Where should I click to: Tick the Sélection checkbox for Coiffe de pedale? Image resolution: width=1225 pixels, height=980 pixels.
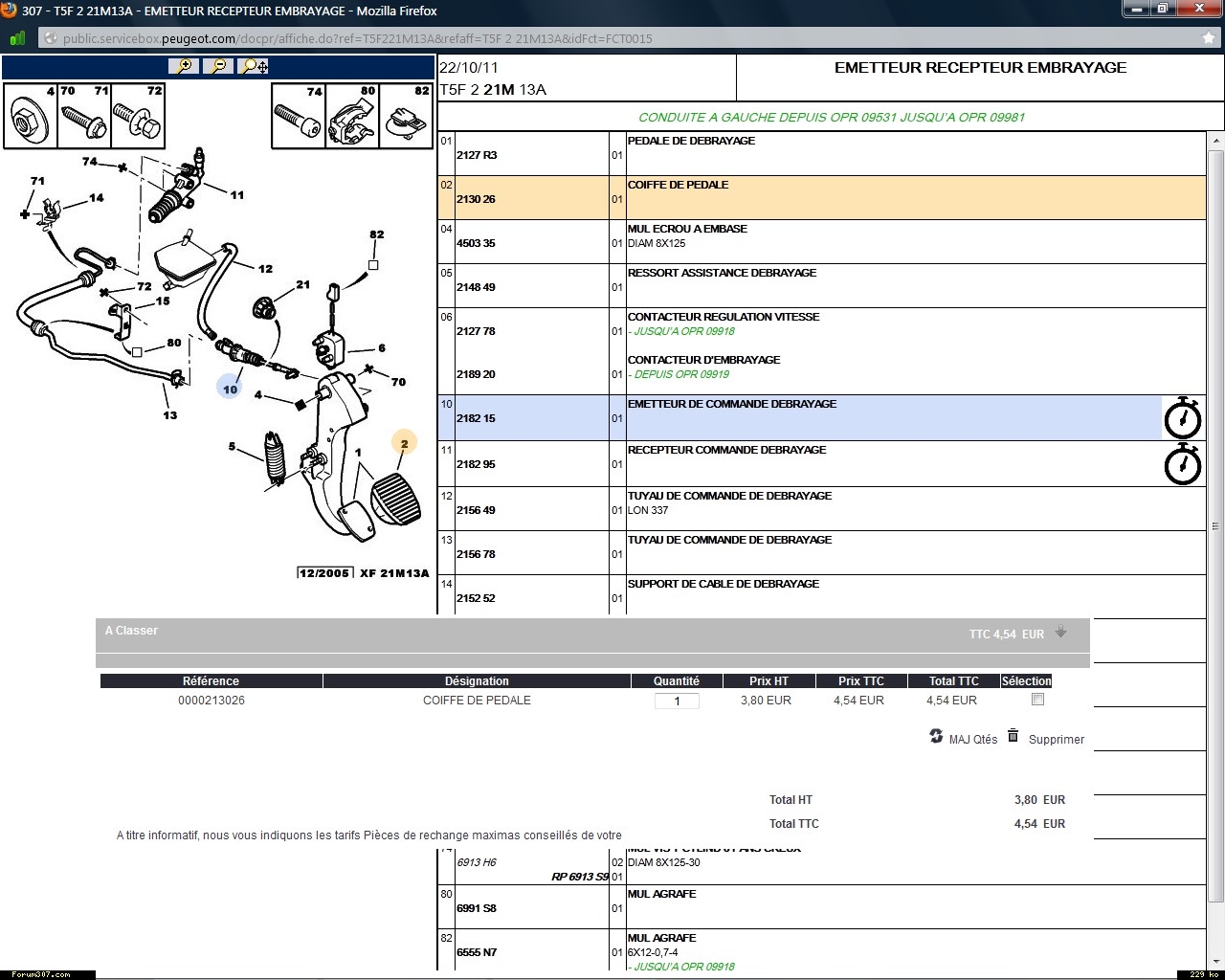point(1037,700)
